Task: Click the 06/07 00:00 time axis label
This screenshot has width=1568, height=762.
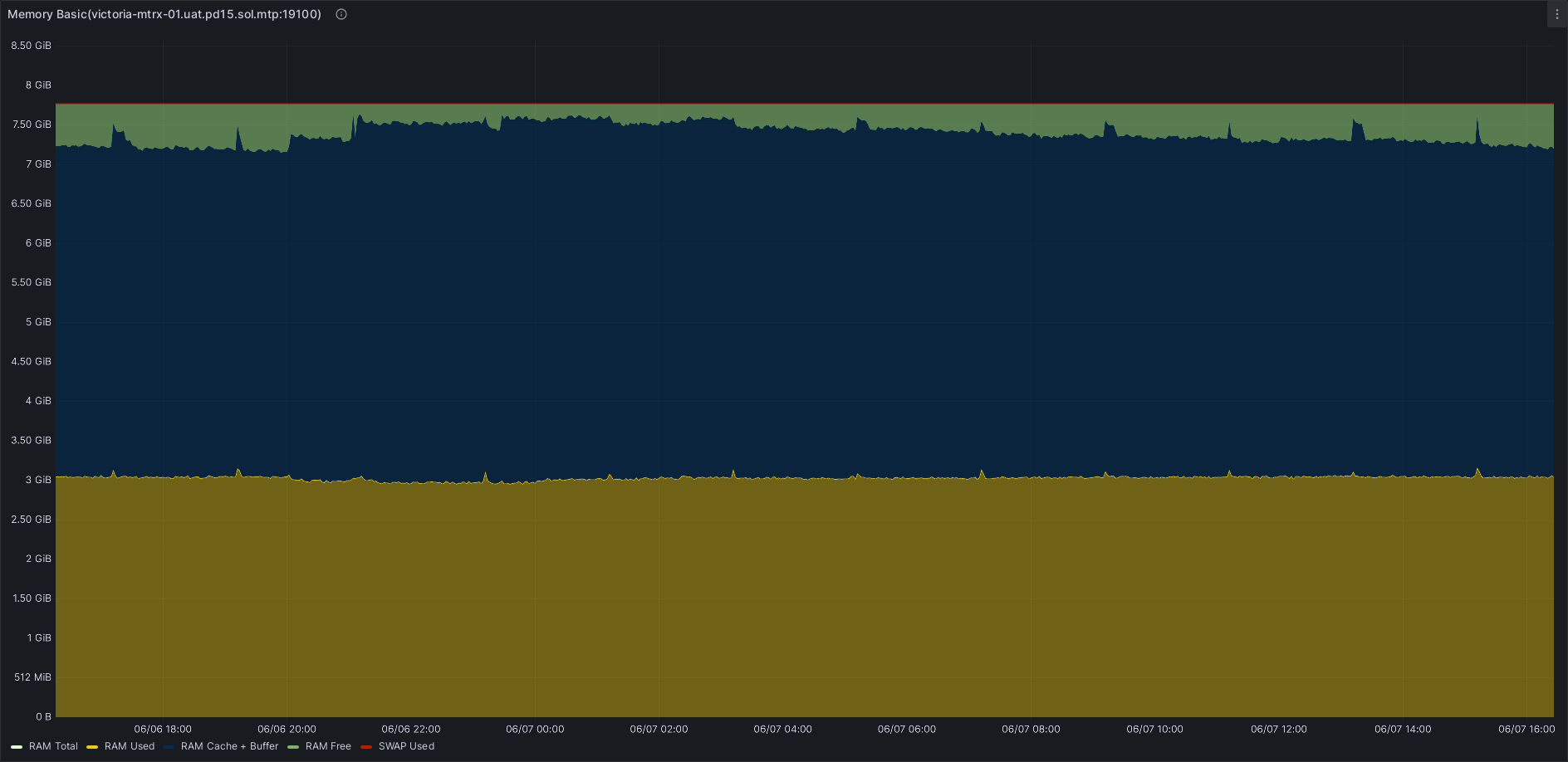Action: (535, 730)
